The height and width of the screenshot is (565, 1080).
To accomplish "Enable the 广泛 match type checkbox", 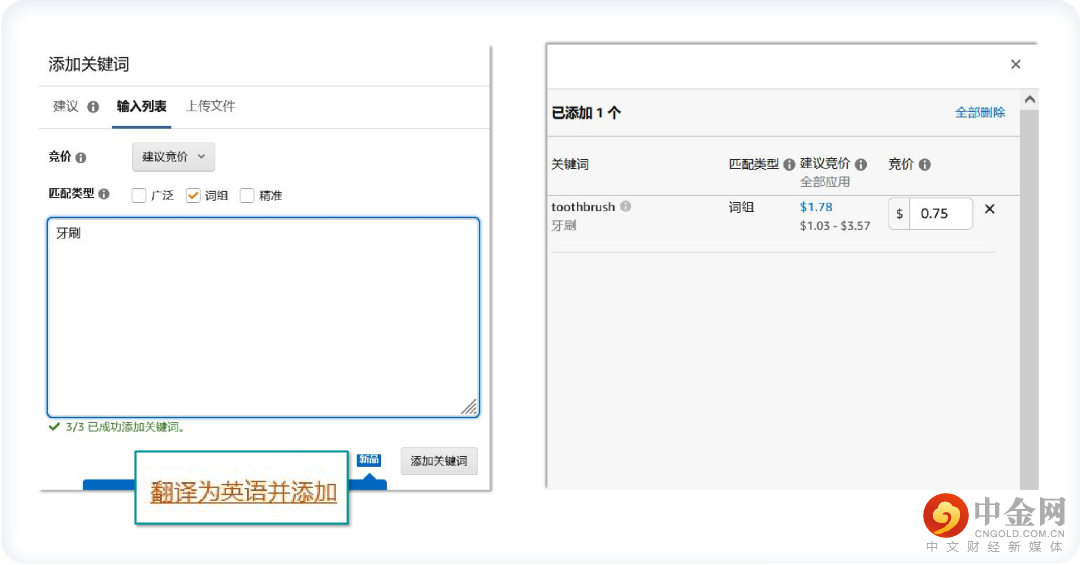I will pos(139,196).
